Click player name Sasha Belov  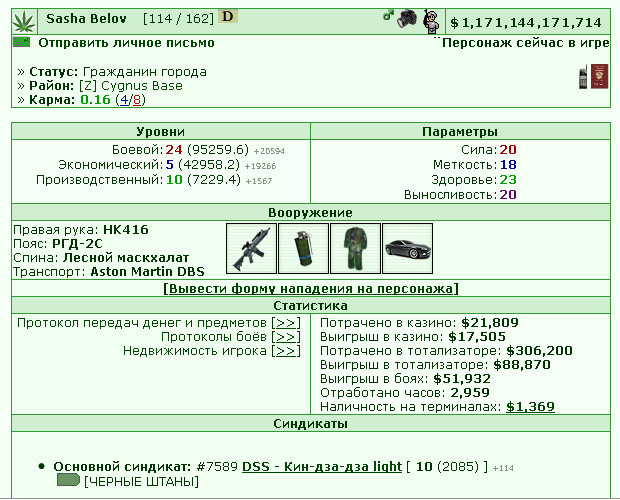click(86, 19)
